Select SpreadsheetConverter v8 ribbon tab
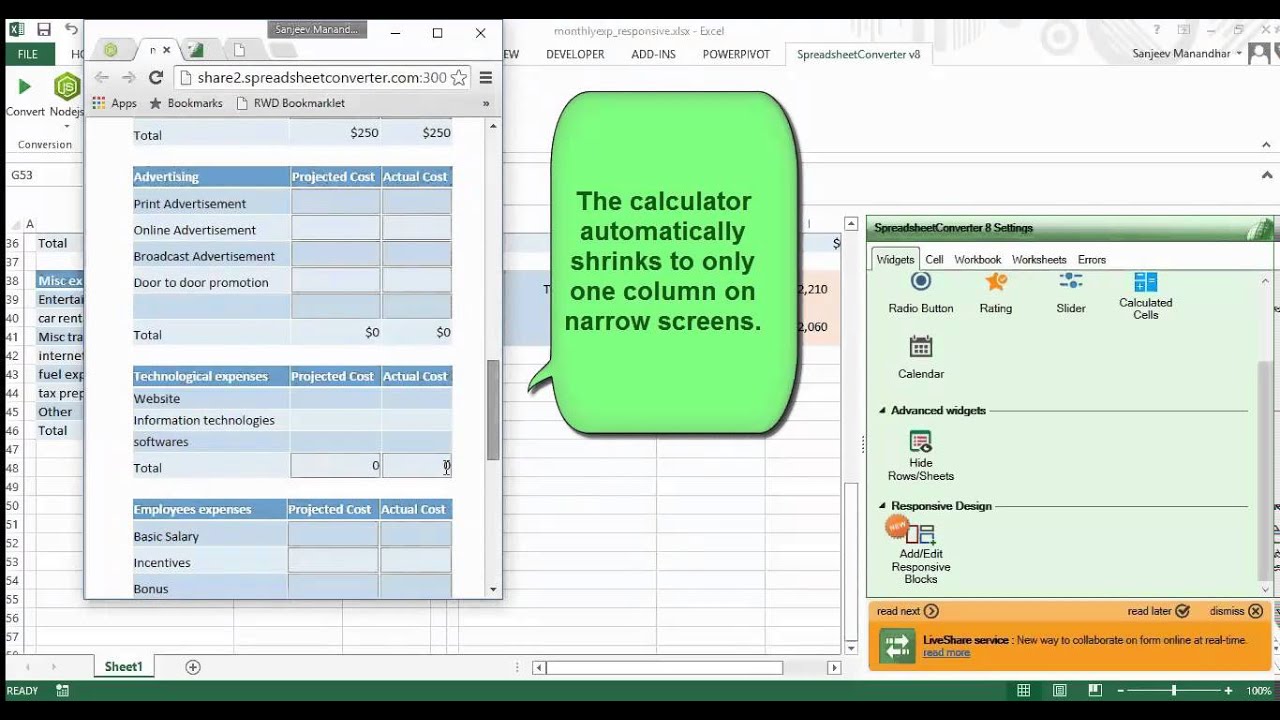The image size is (1280, 720). pos(858,54)
